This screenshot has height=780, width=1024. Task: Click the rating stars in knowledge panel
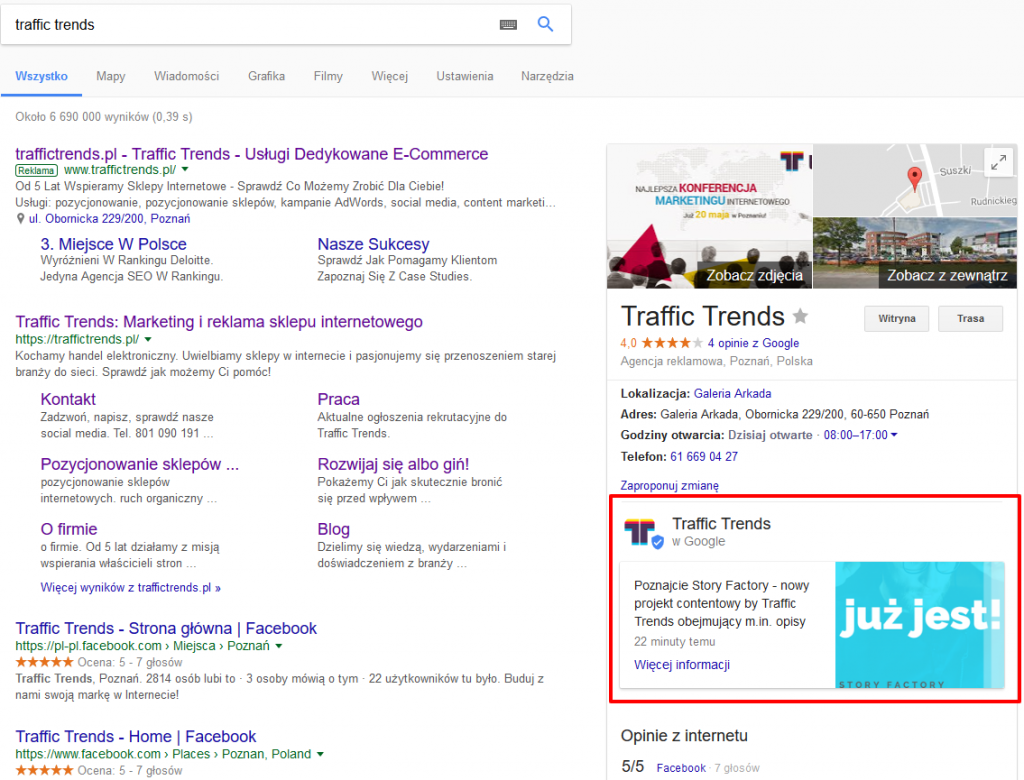pos(671,343)
